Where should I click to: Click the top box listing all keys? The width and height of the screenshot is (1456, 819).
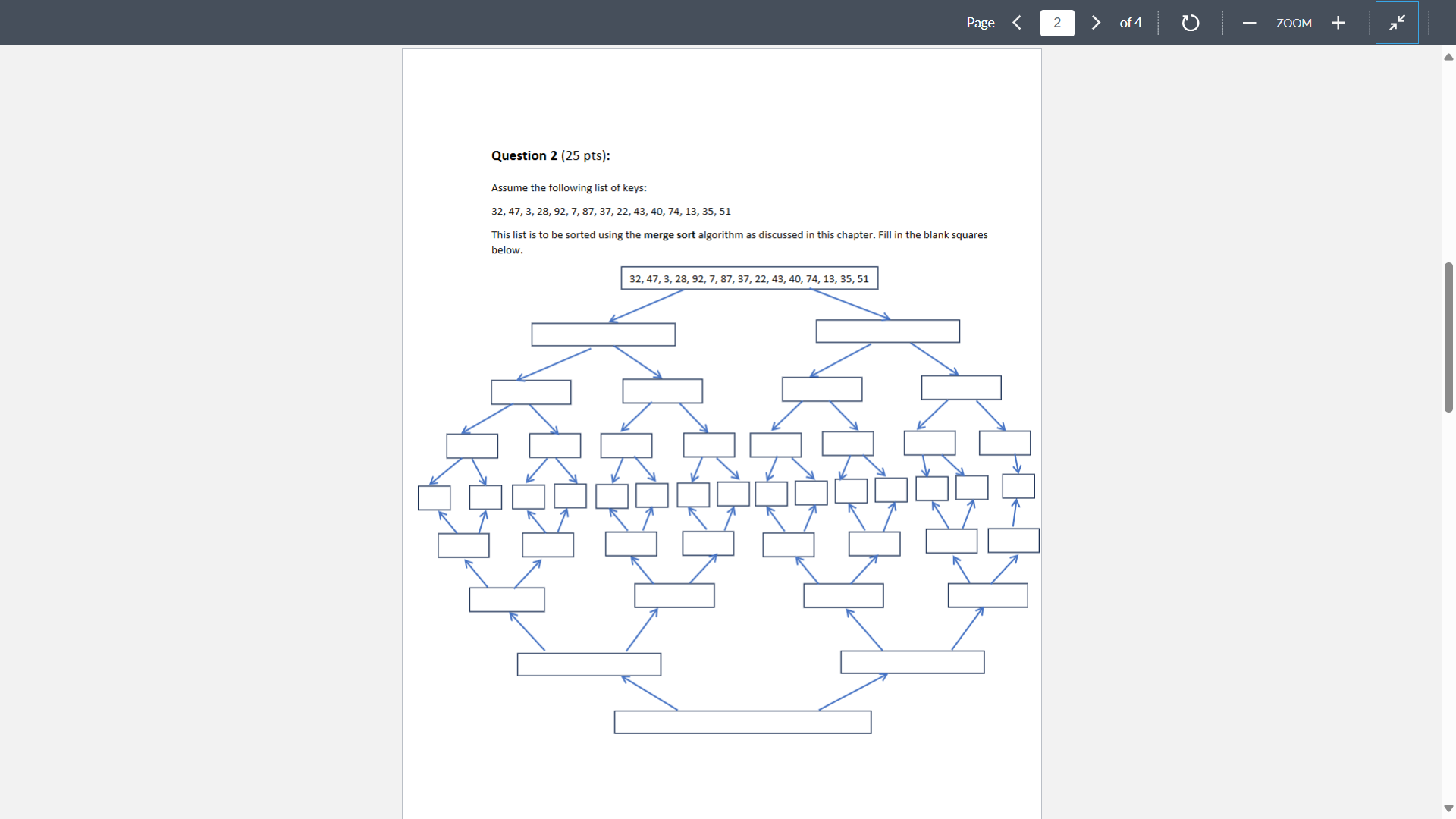(x=749, y=278)
